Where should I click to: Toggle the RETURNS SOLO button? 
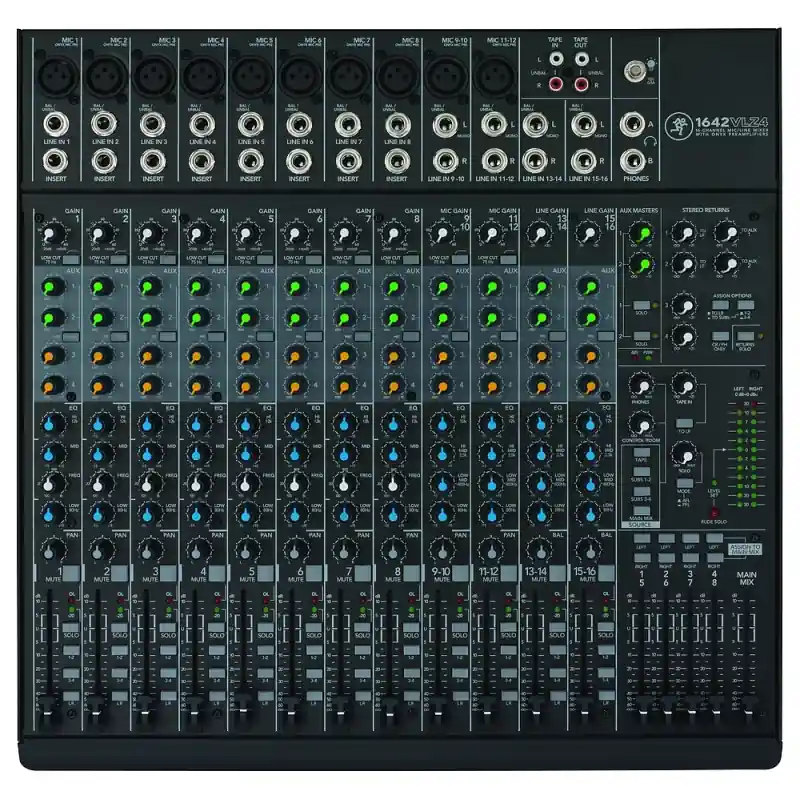click(745, 336)
